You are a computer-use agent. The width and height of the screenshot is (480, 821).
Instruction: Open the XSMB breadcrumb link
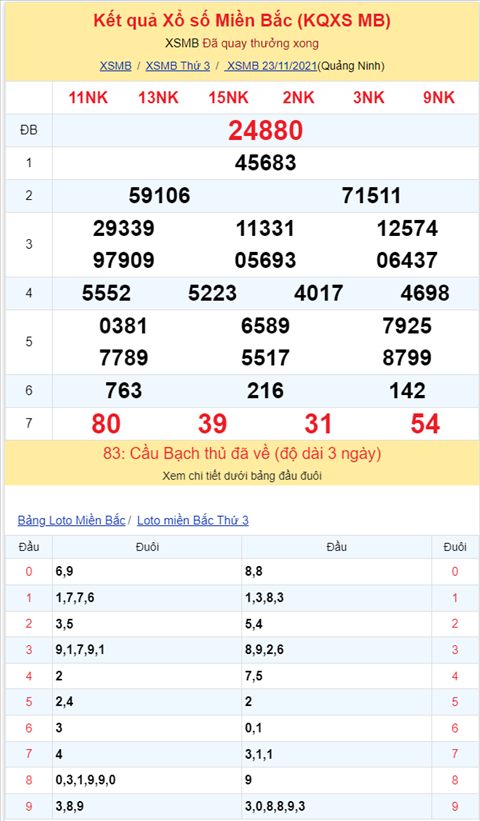[115, 66]
